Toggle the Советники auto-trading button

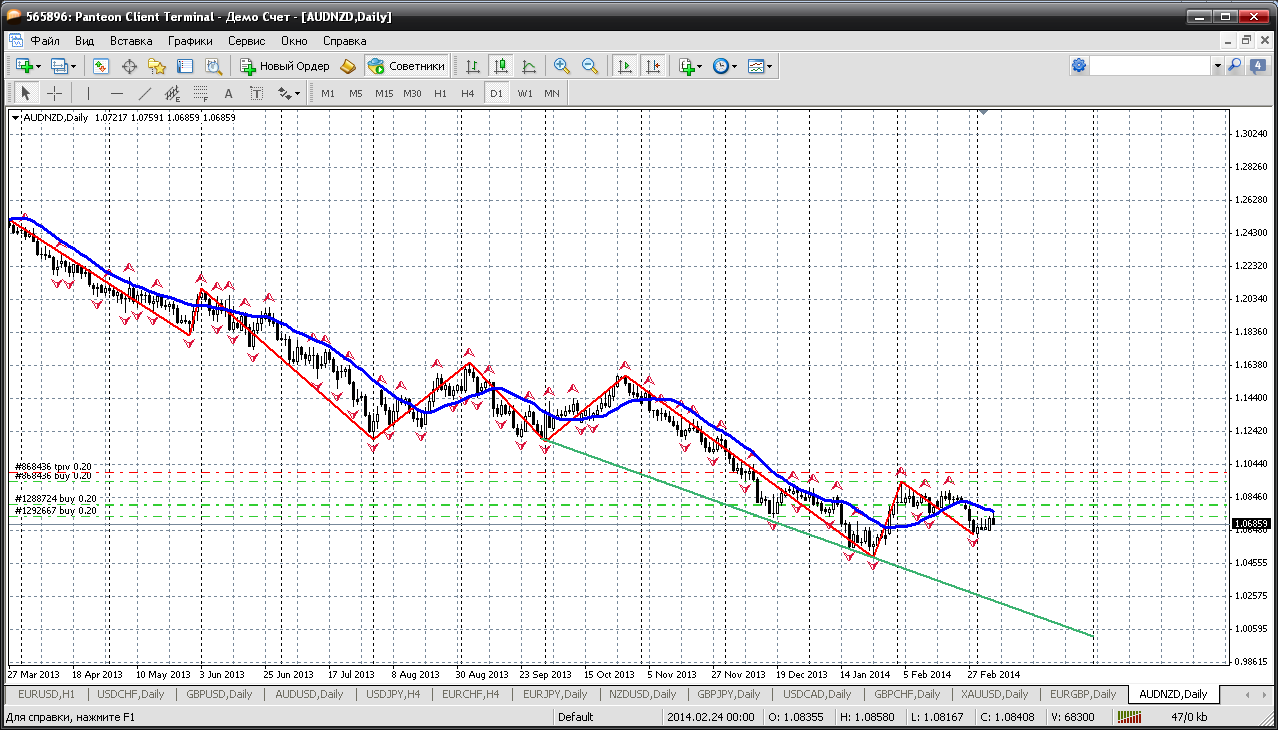(x=406, y=66)
